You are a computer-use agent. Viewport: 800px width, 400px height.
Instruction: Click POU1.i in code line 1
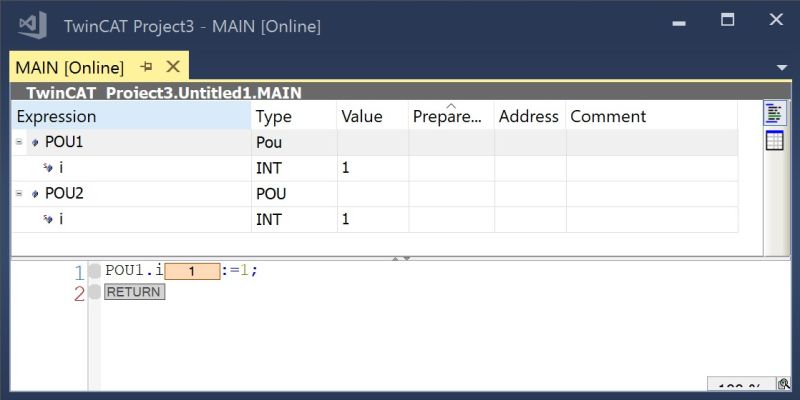tap(134, 270)
